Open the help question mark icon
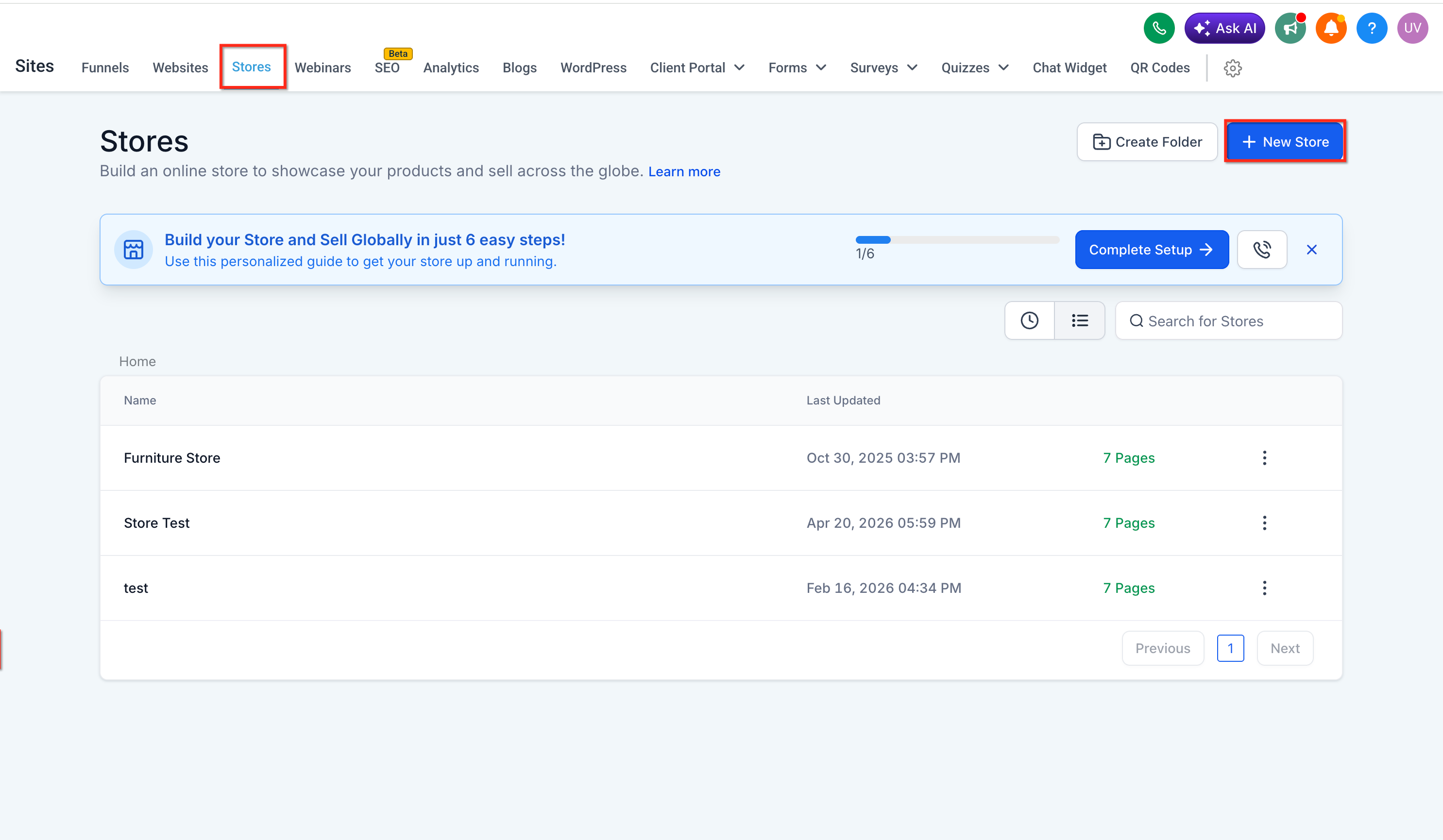This screenshot has width=1443, height=840. click(1371, 28)
